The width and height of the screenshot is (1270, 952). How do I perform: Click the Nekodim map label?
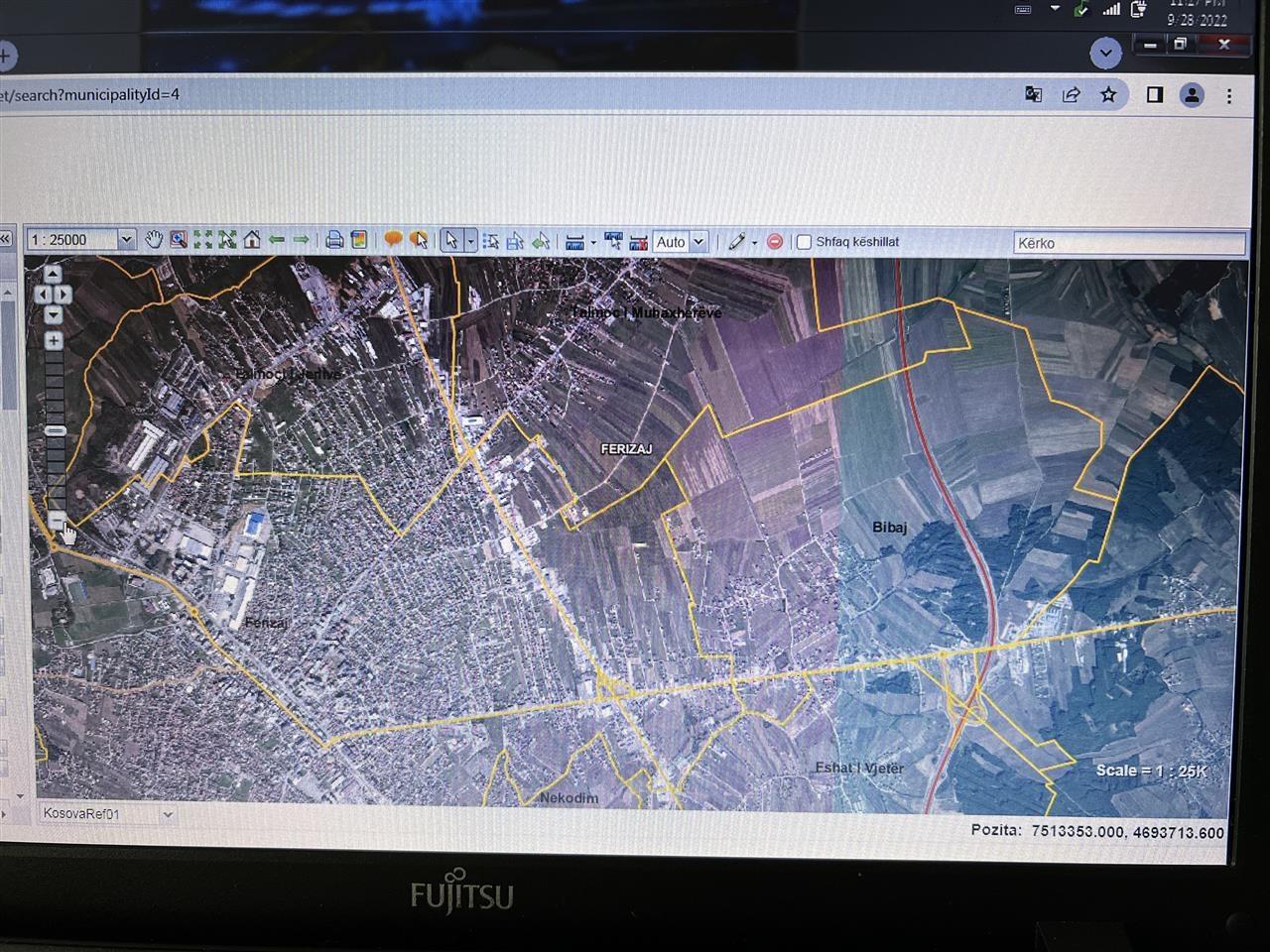click(569, 797)
